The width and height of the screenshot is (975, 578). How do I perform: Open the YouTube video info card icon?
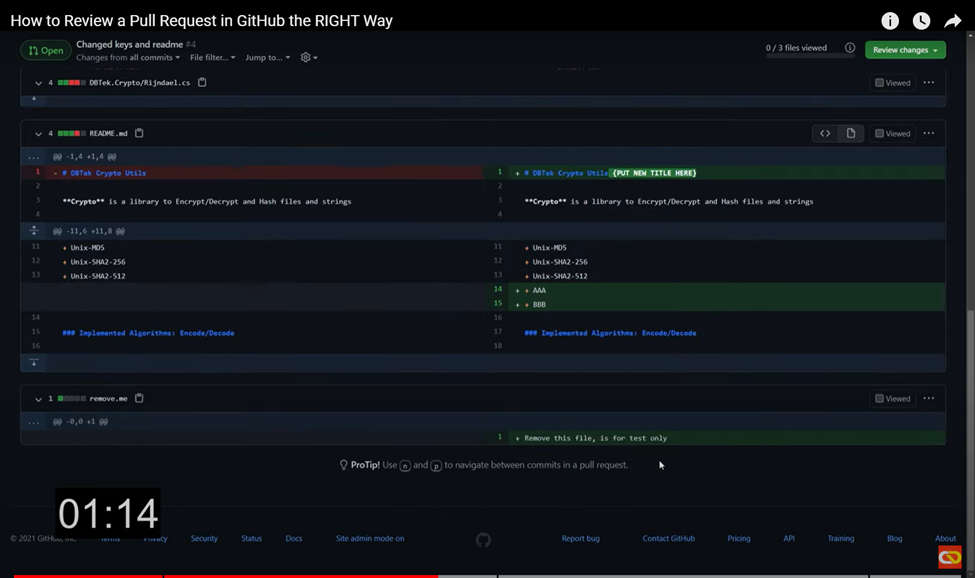[x=890, y=21]
